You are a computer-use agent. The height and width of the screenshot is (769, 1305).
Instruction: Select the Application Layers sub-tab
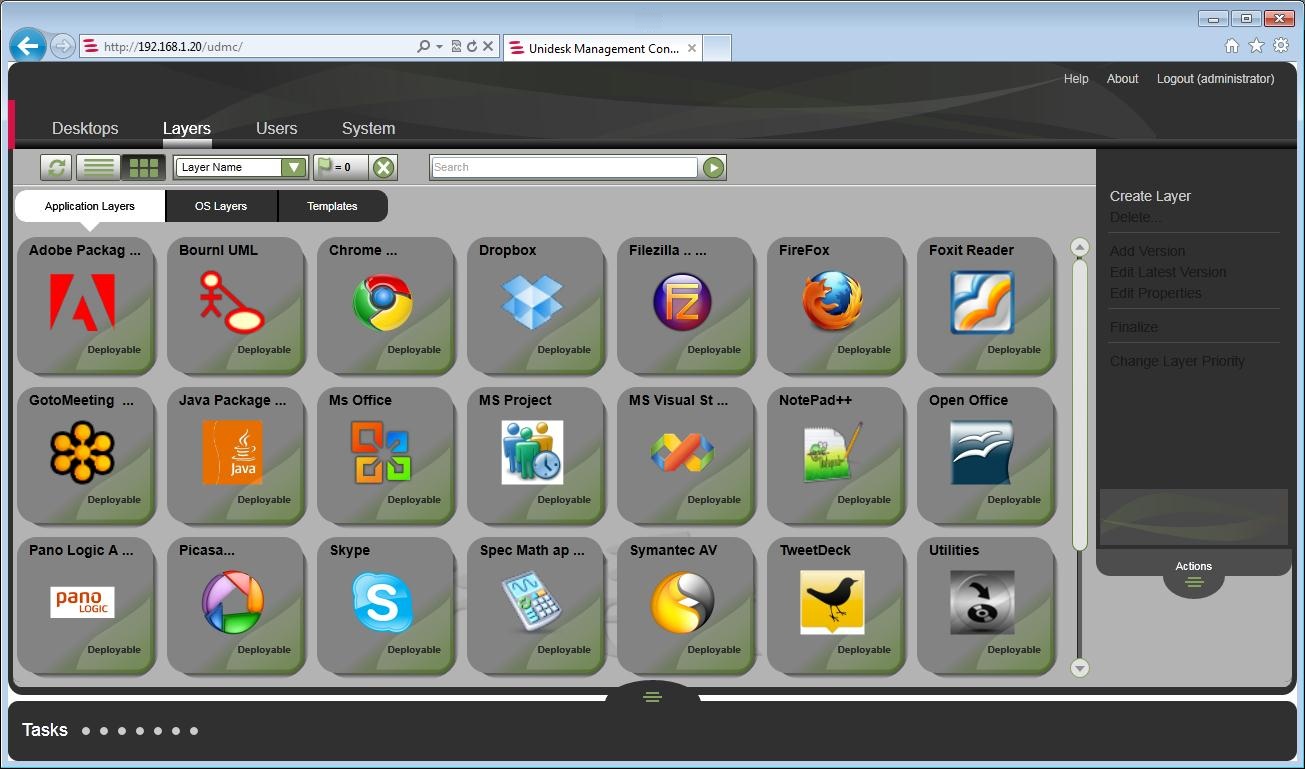click(90, 206)
